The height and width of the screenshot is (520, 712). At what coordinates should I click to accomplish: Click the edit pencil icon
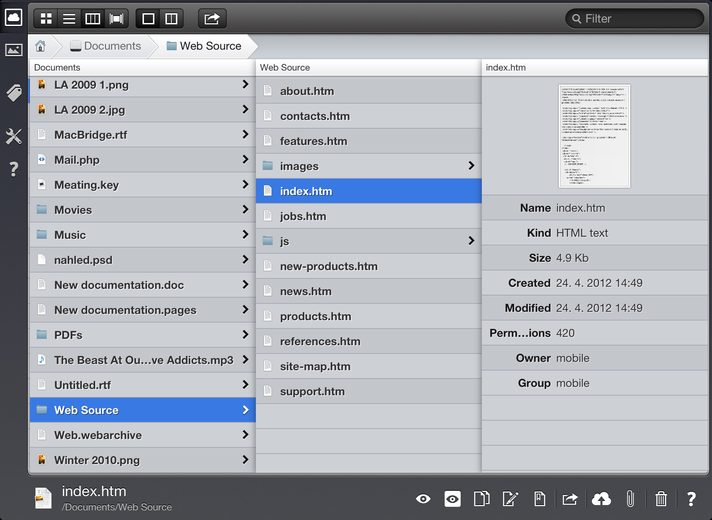[510, 499]
